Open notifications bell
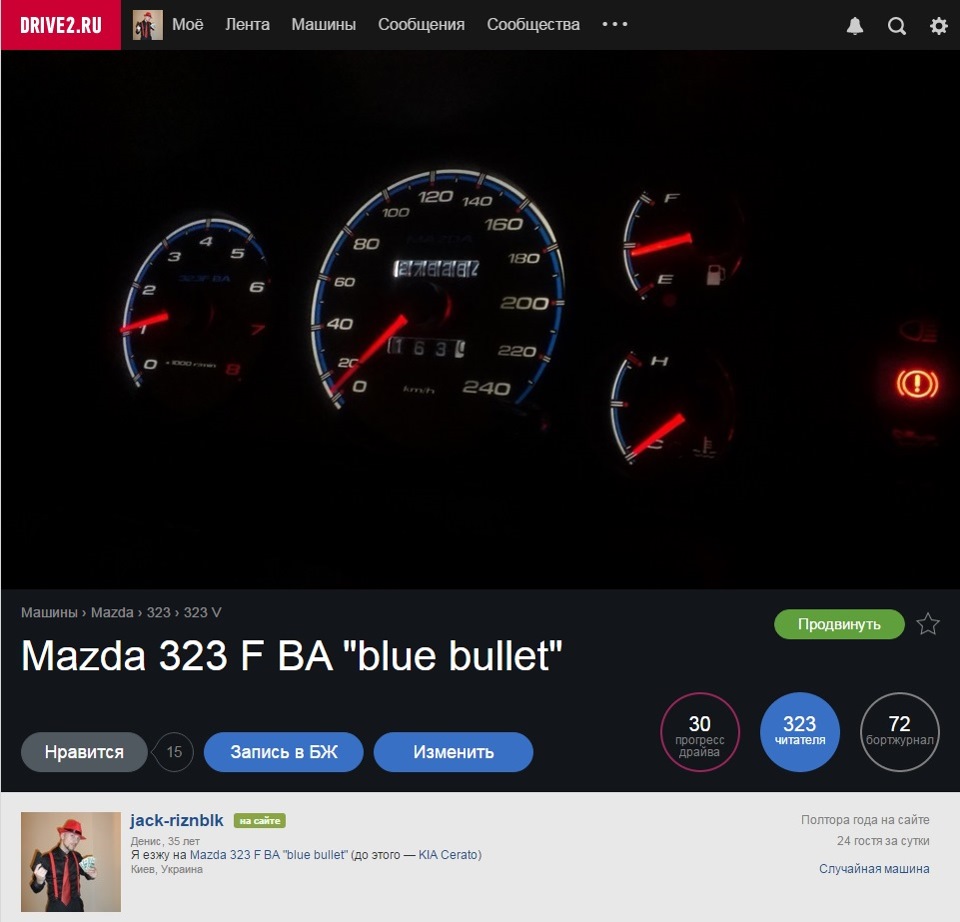The image size is (960, 922). pos(855,26)
